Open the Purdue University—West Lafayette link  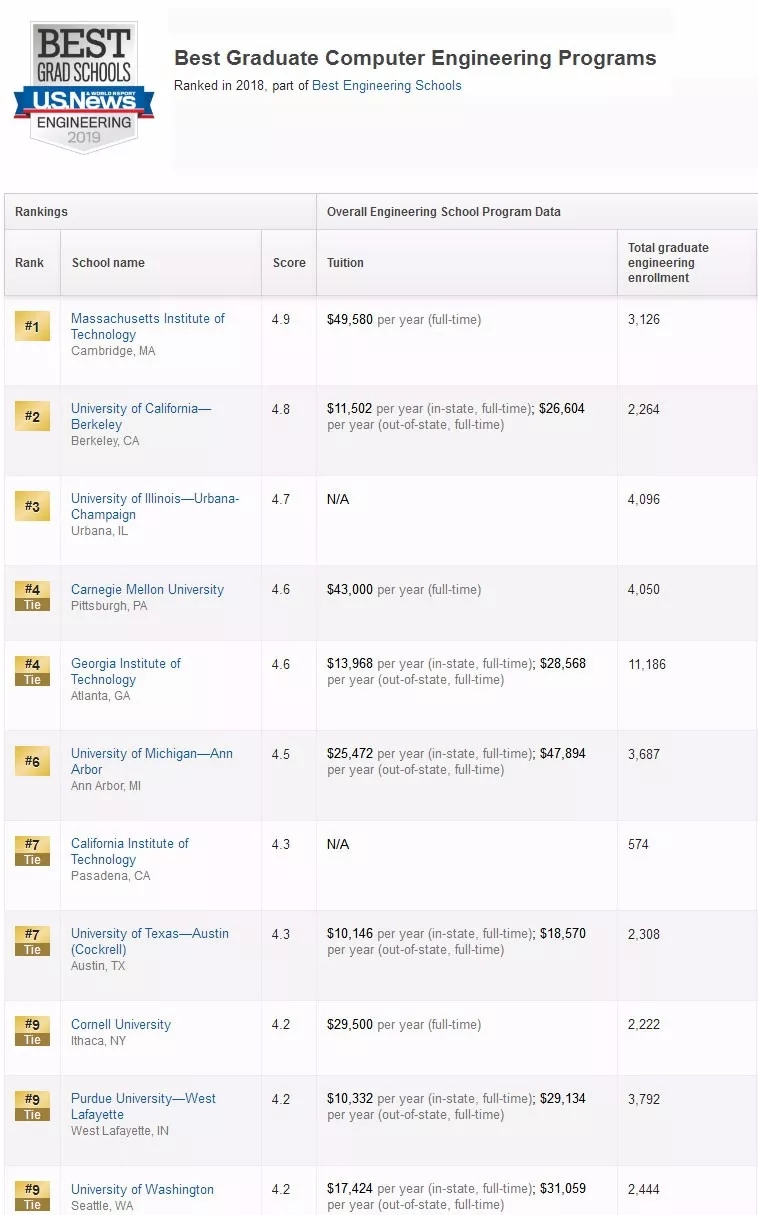(143, 1106)
